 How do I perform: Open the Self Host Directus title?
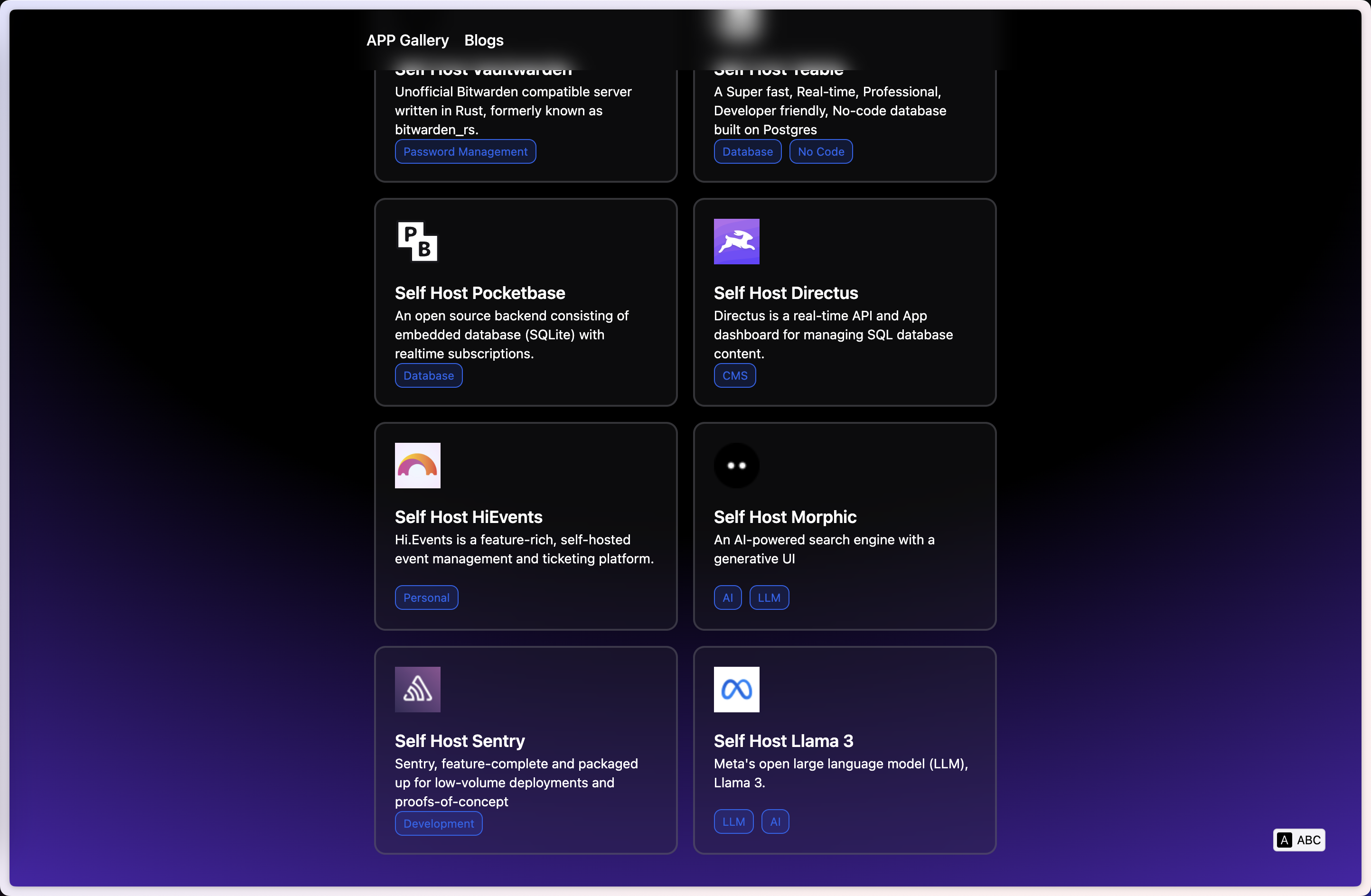pyautogui.click(x=786, y=292)
